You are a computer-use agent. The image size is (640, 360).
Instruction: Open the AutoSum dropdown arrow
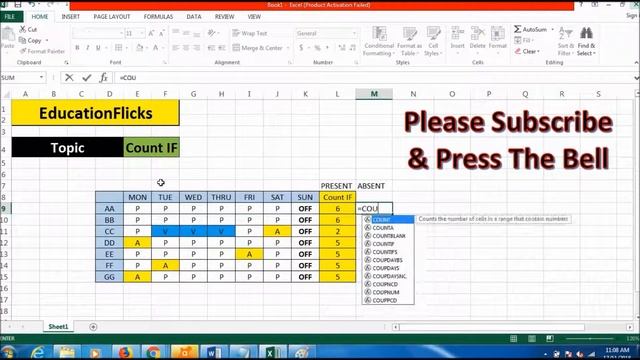[552, 29]
